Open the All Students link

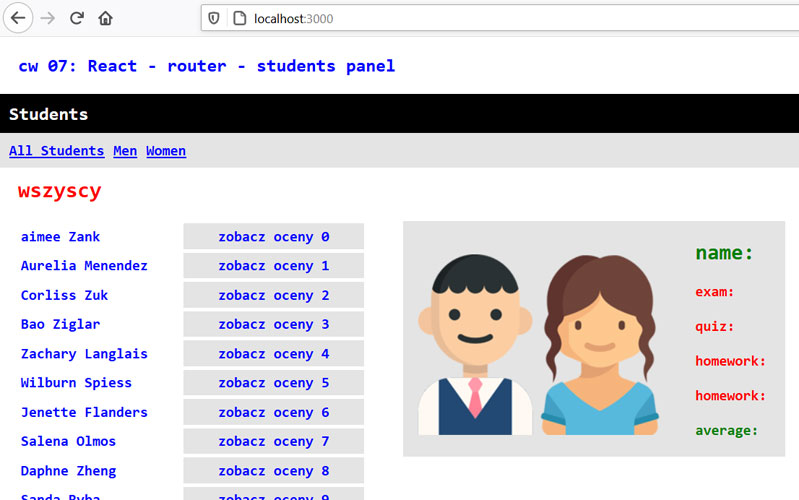(x=56, y=151)
